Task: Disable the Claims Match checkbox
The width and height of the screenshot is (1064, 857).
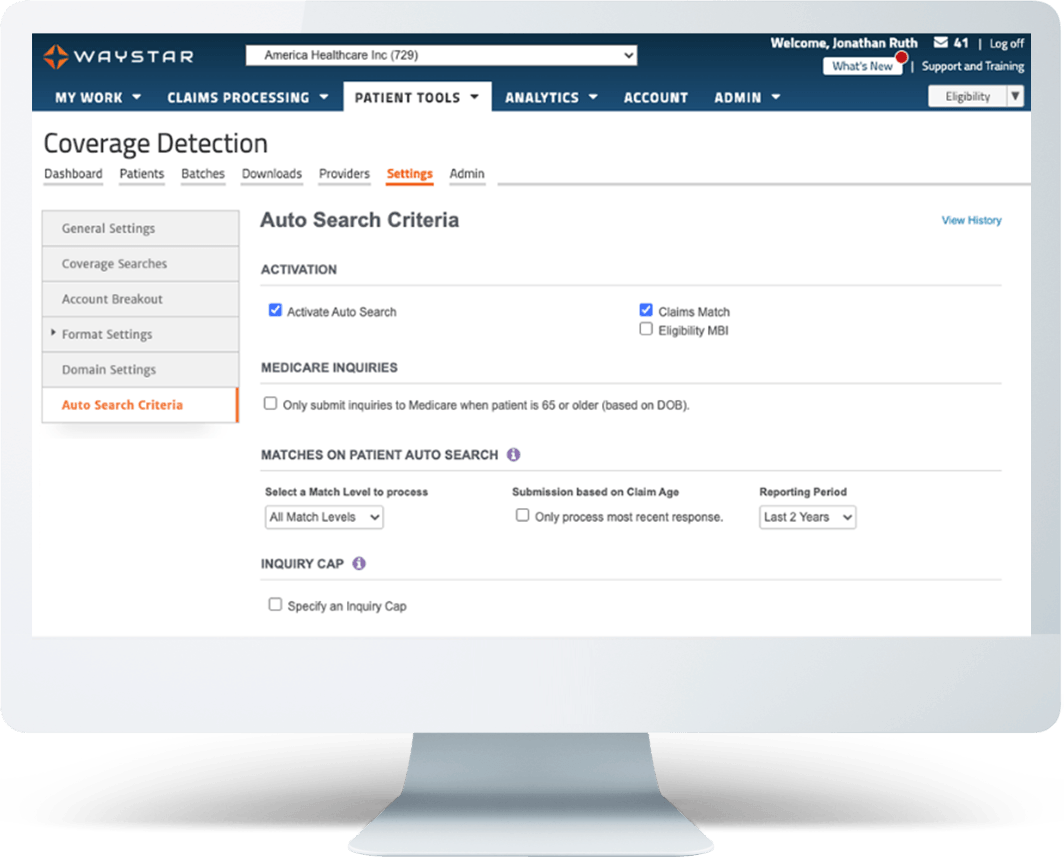Action: pos(646,310)
